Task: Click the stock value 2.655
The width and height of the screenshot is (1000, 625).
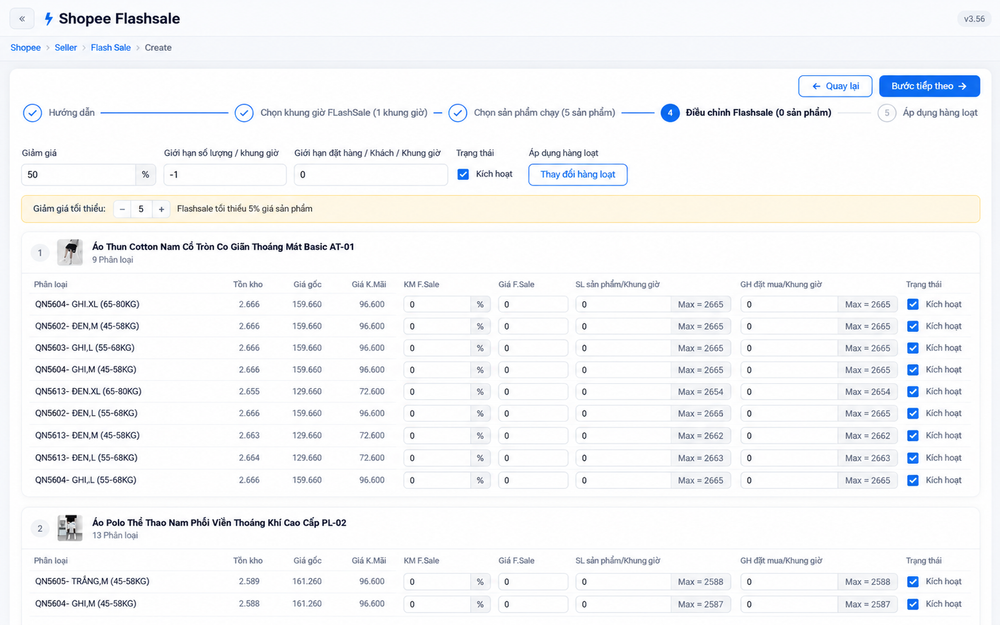Action: (x=249, y=392)
